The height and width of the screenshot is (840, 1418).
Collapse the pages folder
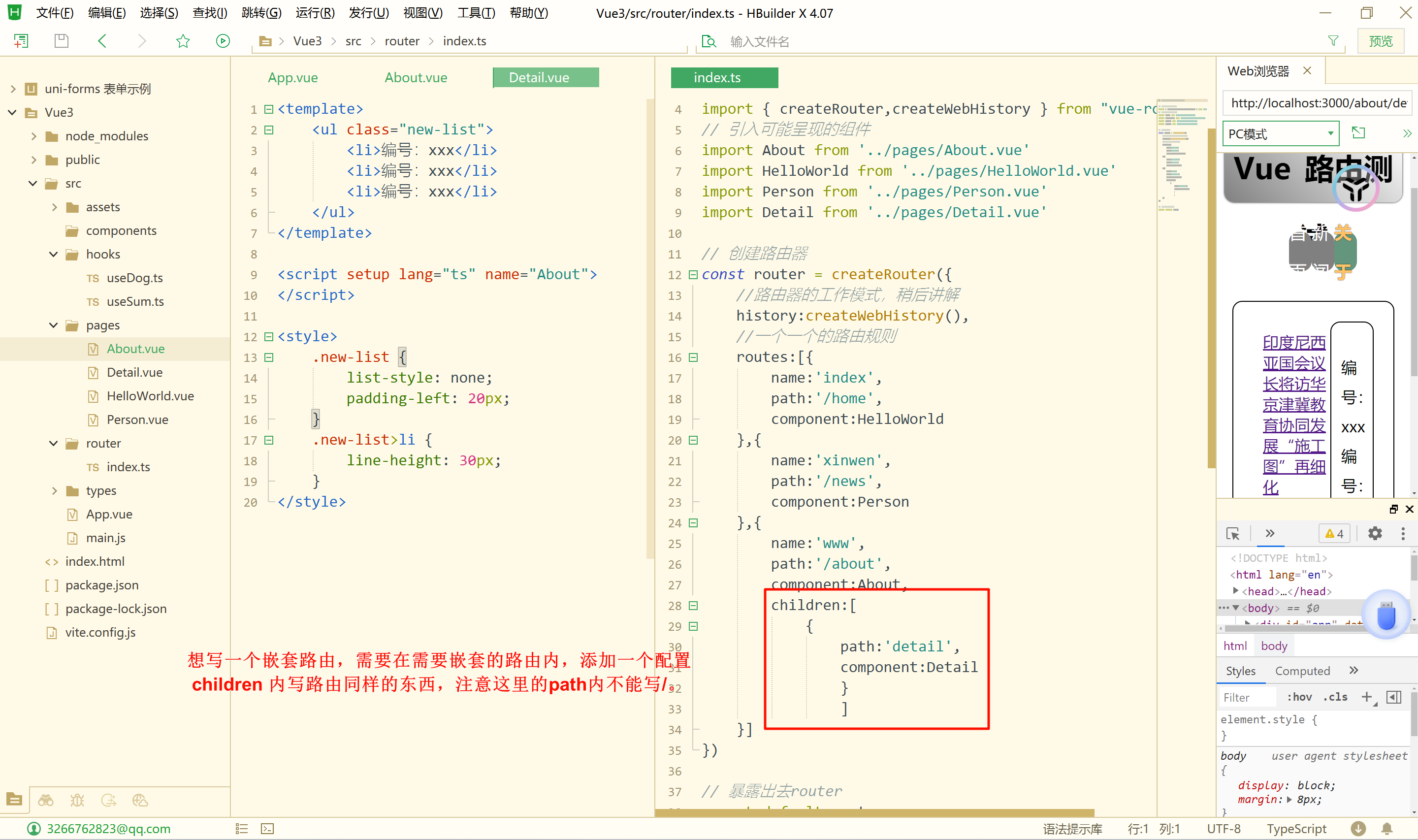tap(54, 325)
